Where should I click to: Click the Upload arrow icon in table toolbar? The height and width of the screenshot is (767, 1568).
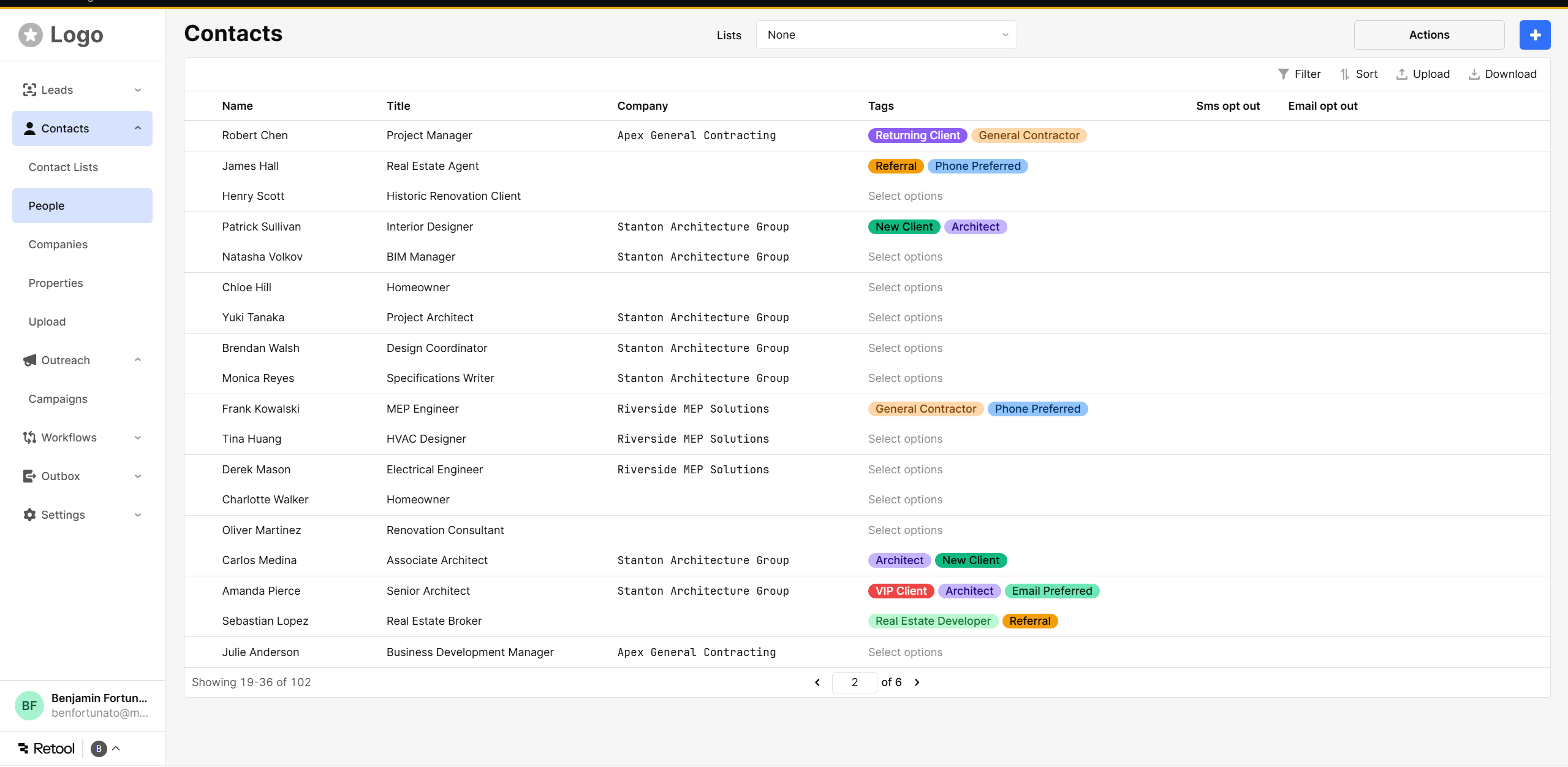[x=1401, y=74]
